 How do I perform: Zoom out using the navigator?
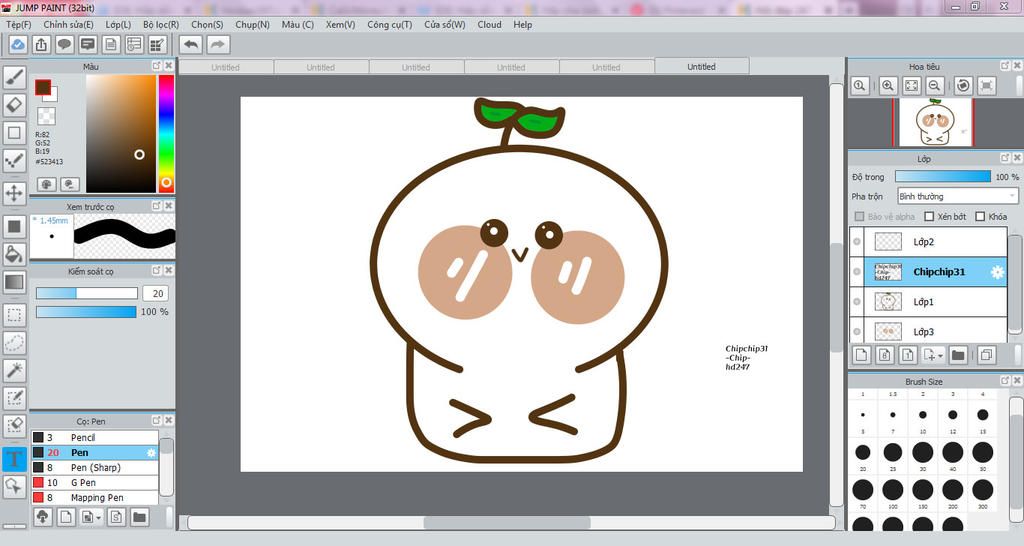pos(935,86)
